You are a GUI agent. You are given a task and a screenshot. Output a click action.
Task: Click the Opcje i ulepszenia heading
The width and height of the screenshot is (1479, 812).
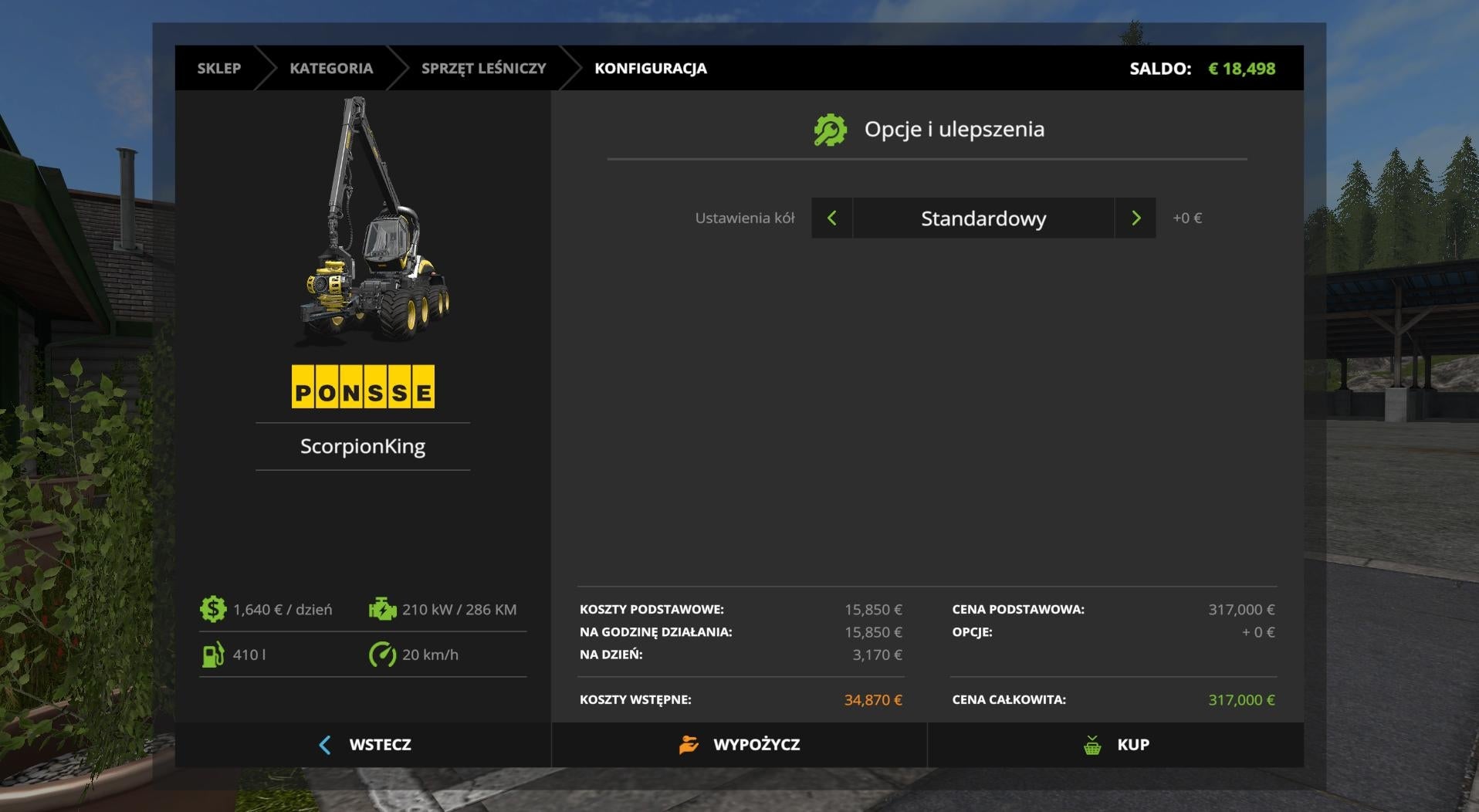coord(954,129)
